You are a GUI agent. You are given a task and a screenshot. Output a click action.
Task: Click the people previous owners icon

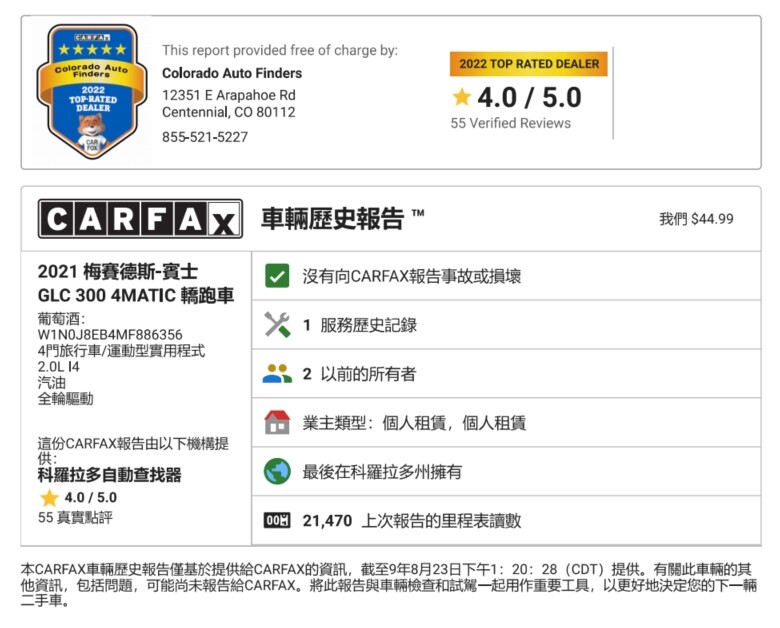277,374
